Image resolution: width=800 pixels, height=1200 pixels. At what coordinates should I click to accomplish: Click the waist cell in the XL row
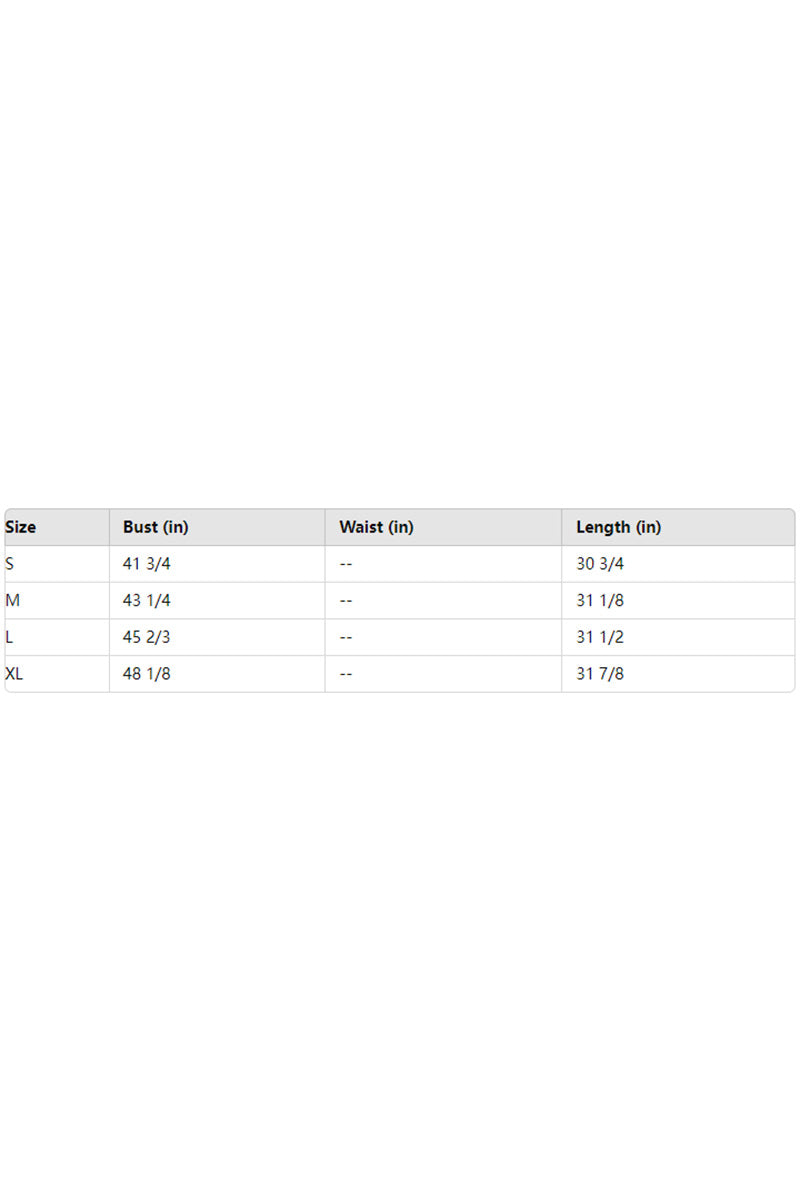(346, 674)
